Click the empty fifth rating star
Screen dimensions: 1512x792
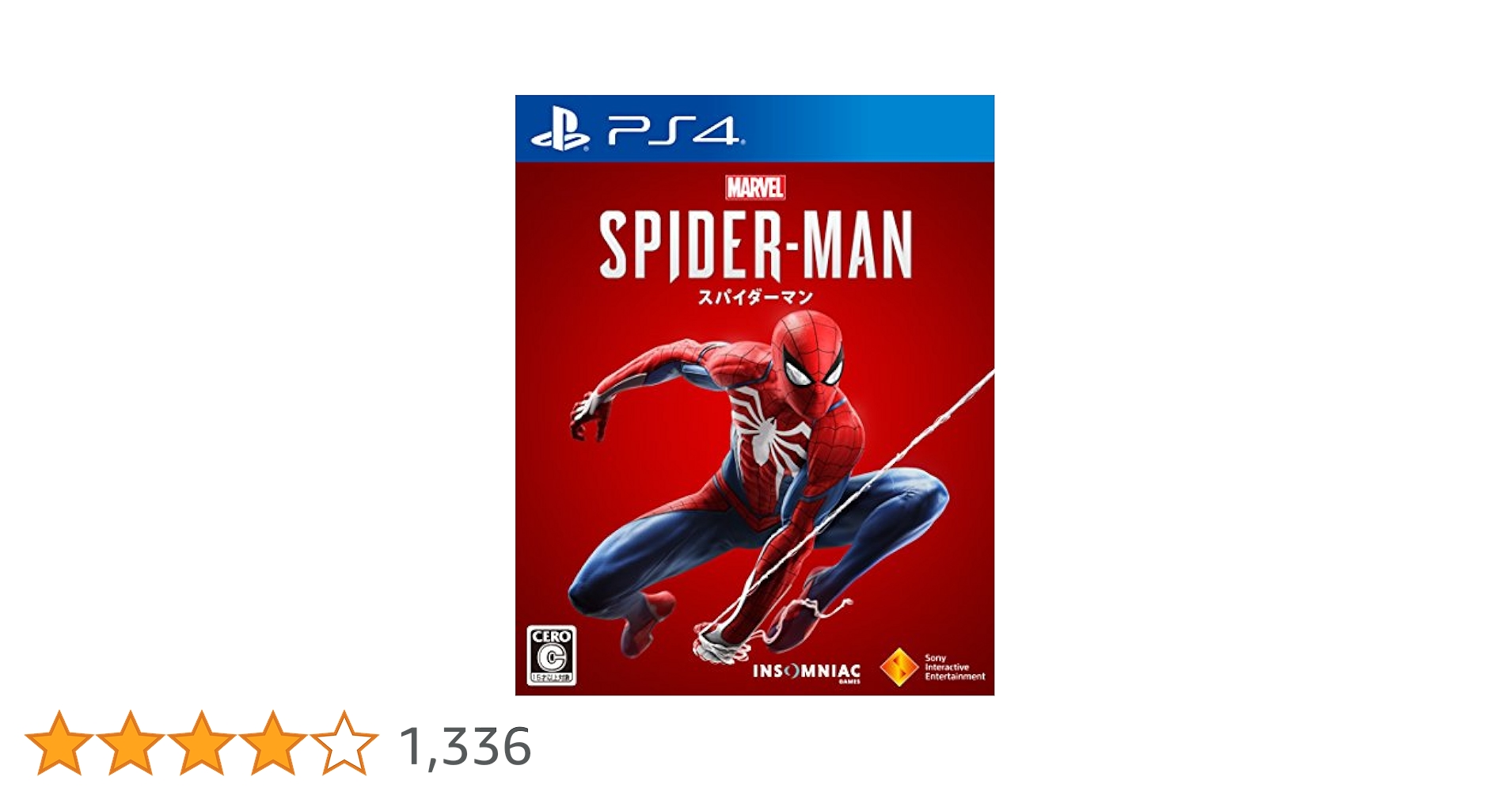344,743
